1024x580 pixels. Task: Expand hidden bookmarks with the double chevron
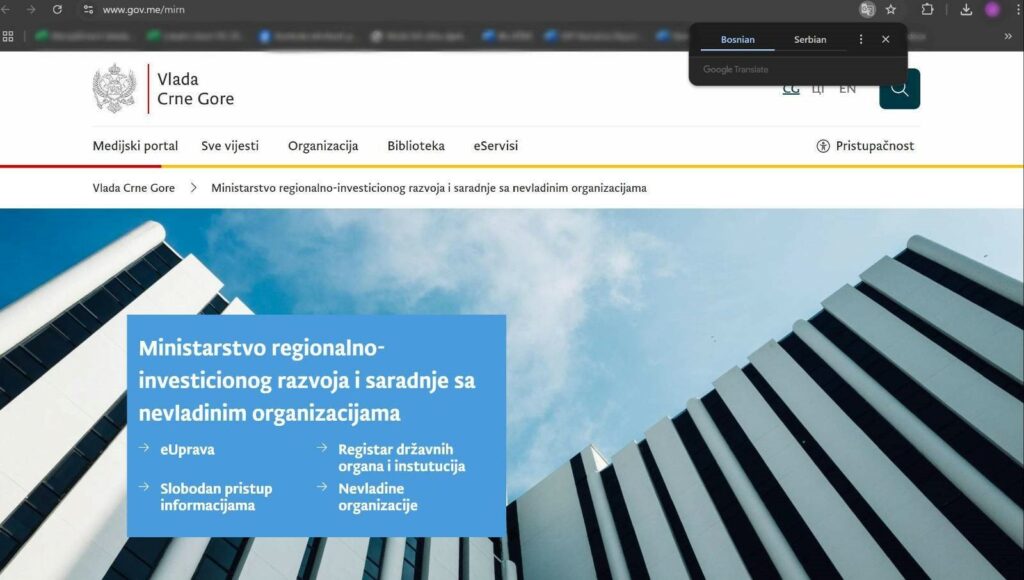click(x=1008, y=37)
